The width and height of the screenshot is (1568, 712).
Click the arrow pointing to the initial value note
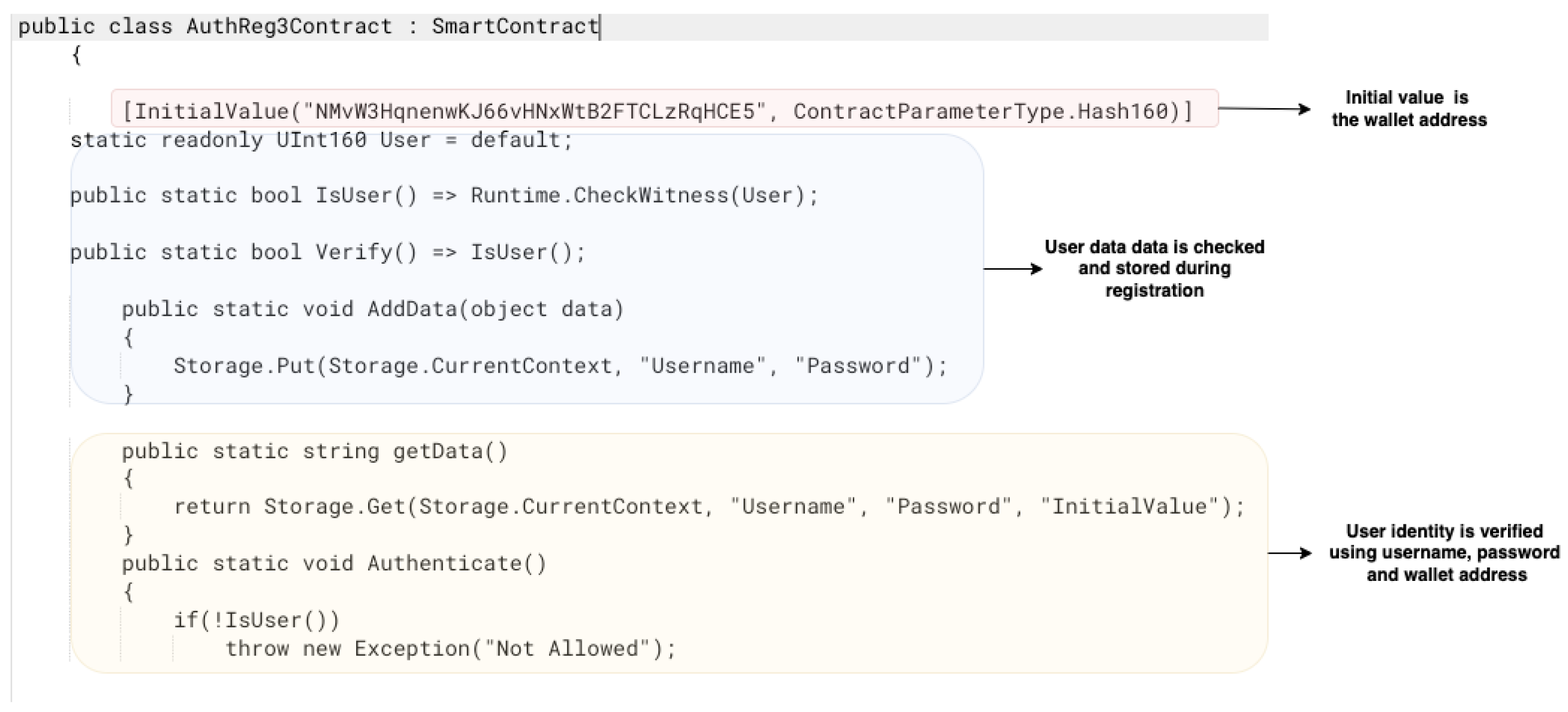tap(1263, 109)
